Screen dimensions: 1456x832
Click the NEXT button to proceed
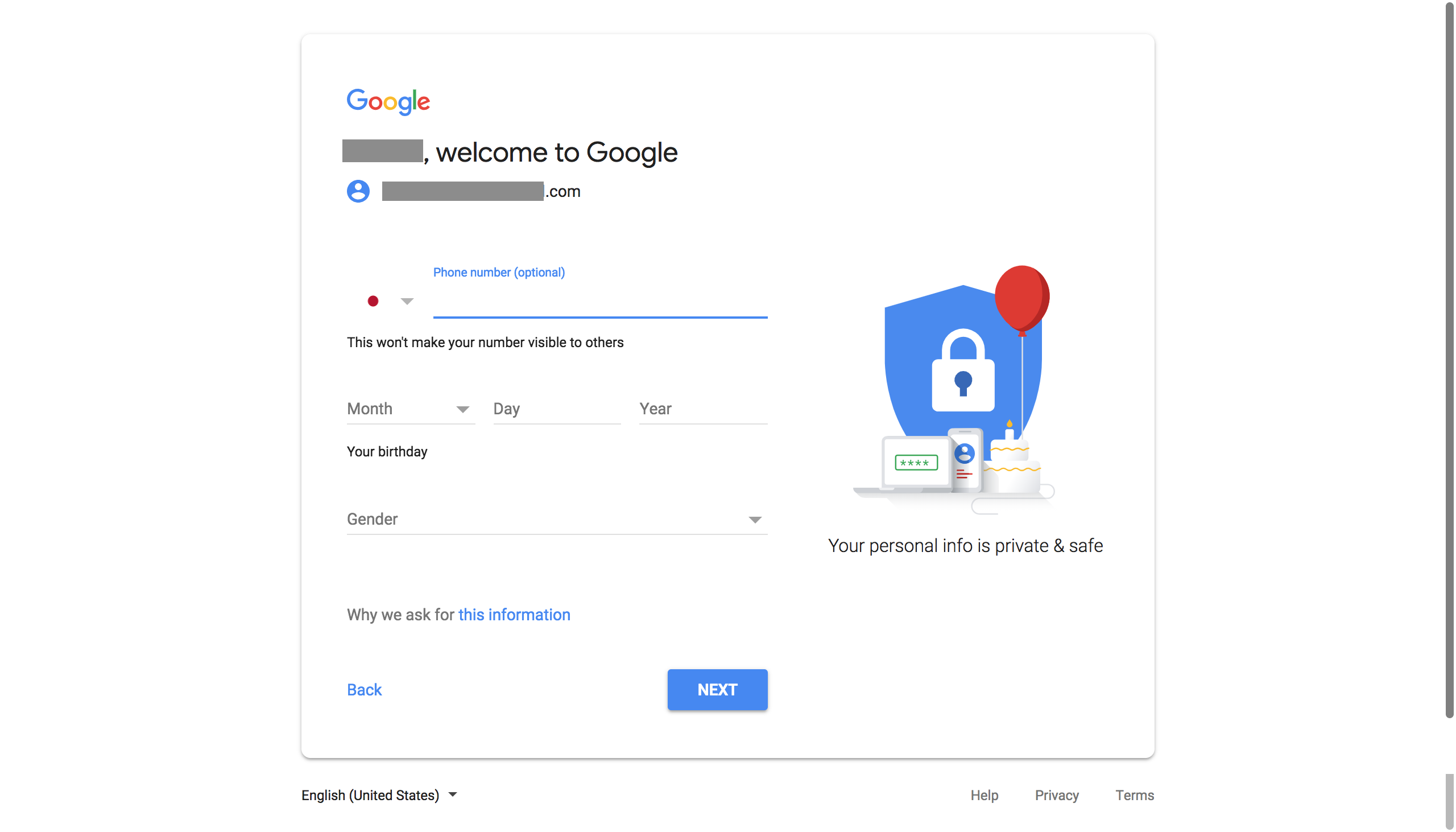(718, 689)
